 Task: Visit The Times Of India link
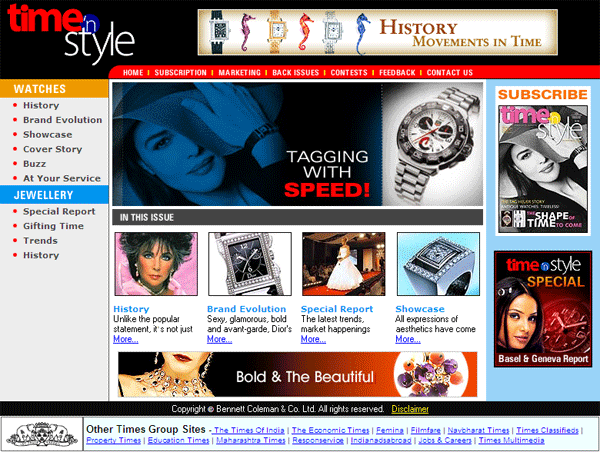click(x=249, y=430)
